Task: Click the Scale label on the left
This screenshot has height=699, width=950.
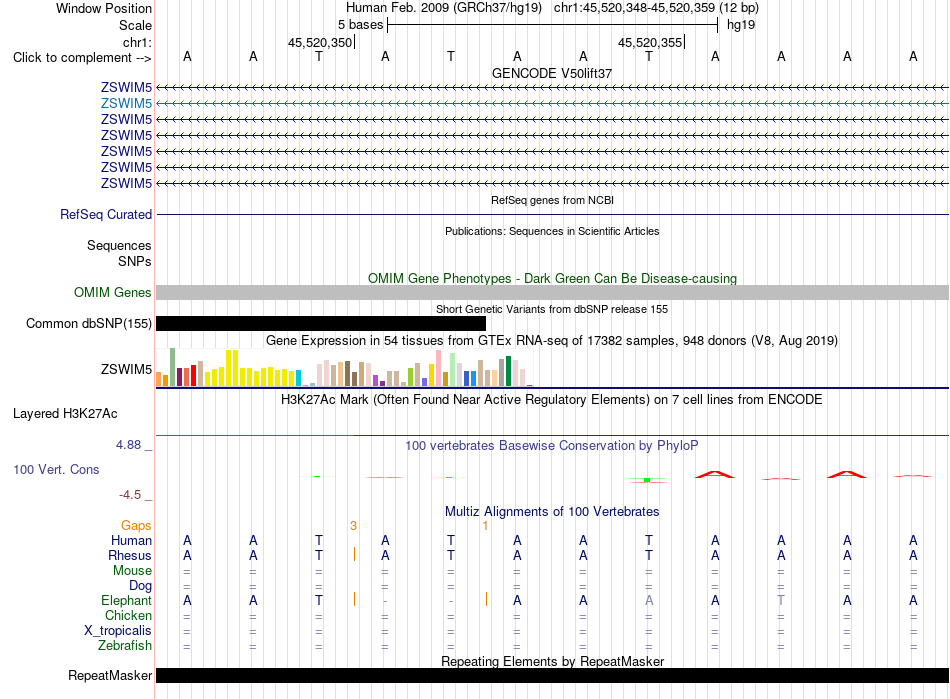Action: (135, 25)
